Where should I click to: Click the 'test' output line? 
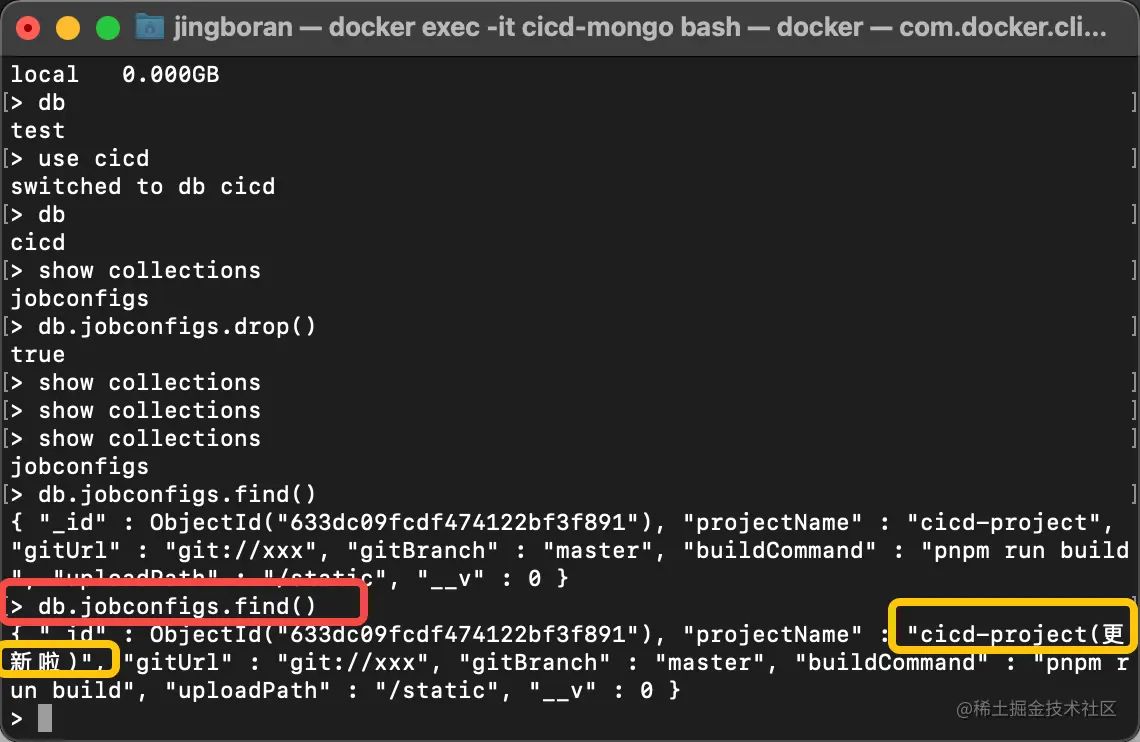38,130
